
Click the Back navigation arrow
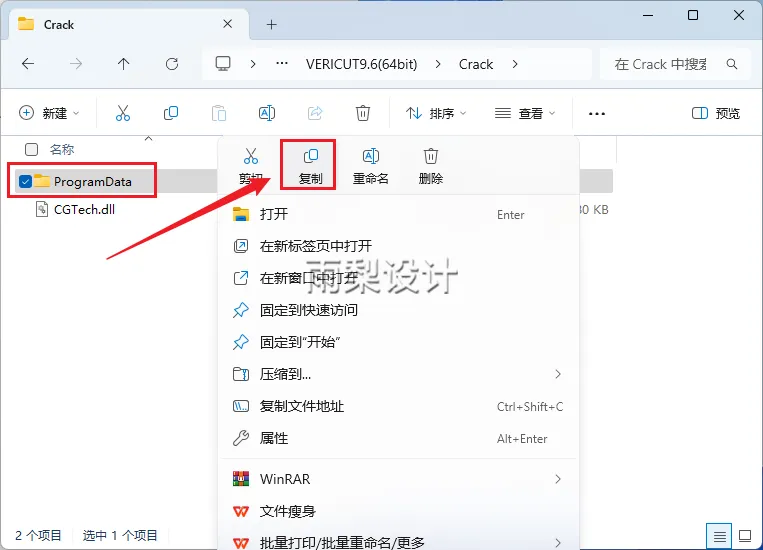click(x=28, y=64)
